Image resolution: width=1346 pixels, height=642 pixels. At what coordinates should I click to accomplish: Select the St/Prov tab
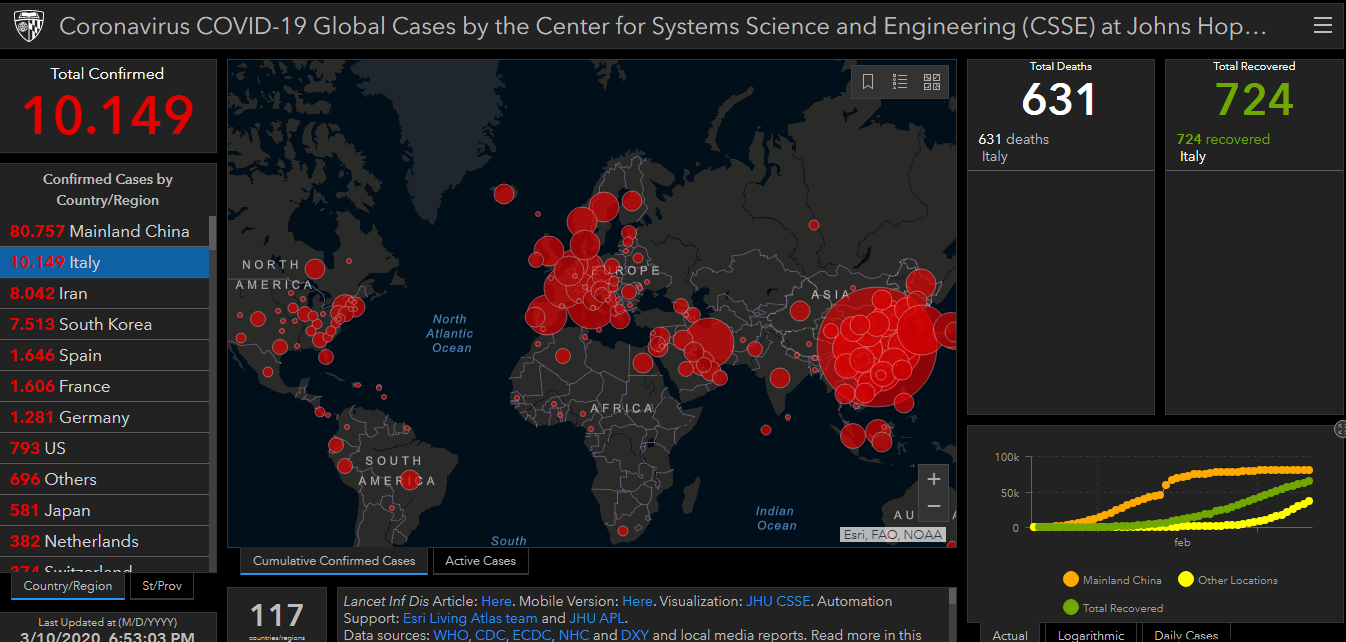[162, 586]
